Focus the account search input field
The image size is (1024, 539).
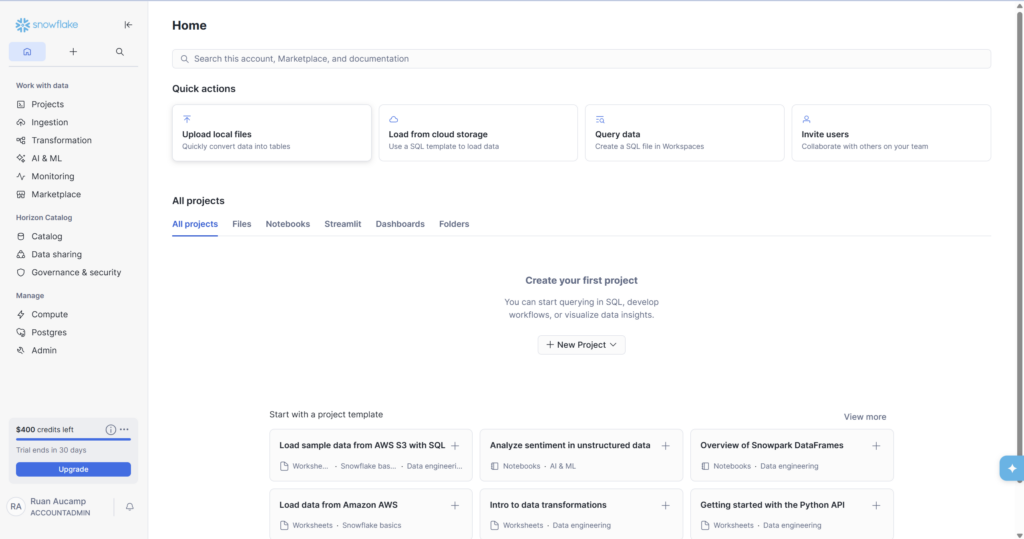point(581,59)
